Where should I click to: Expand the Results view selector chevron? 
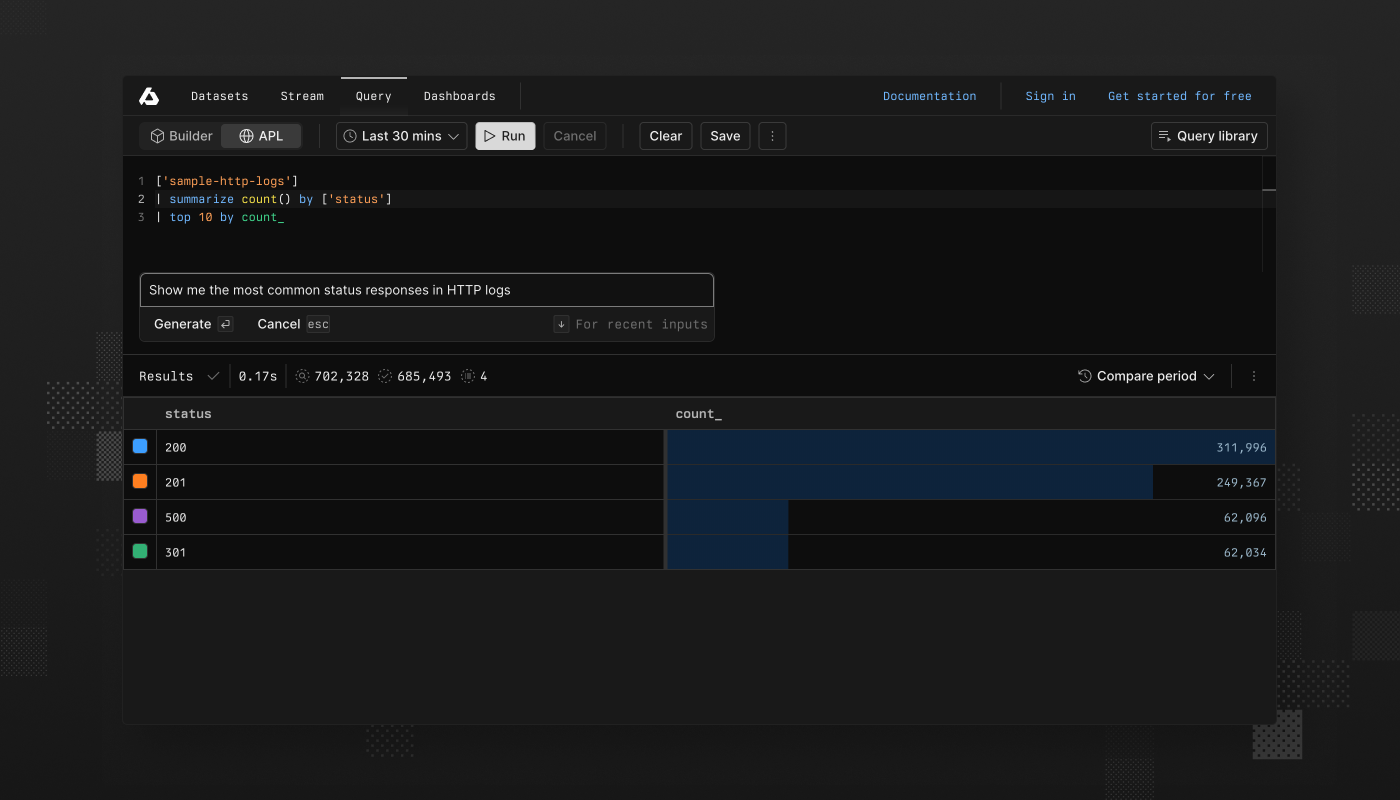213,376
